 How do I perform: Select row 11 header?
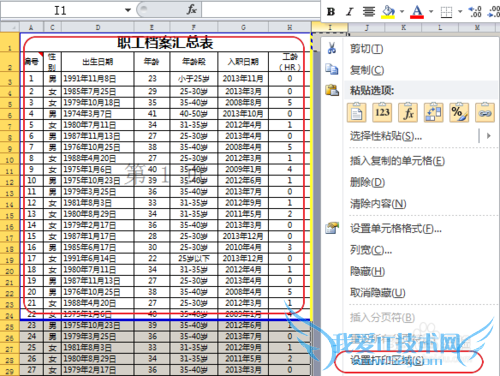pos(10,171)
